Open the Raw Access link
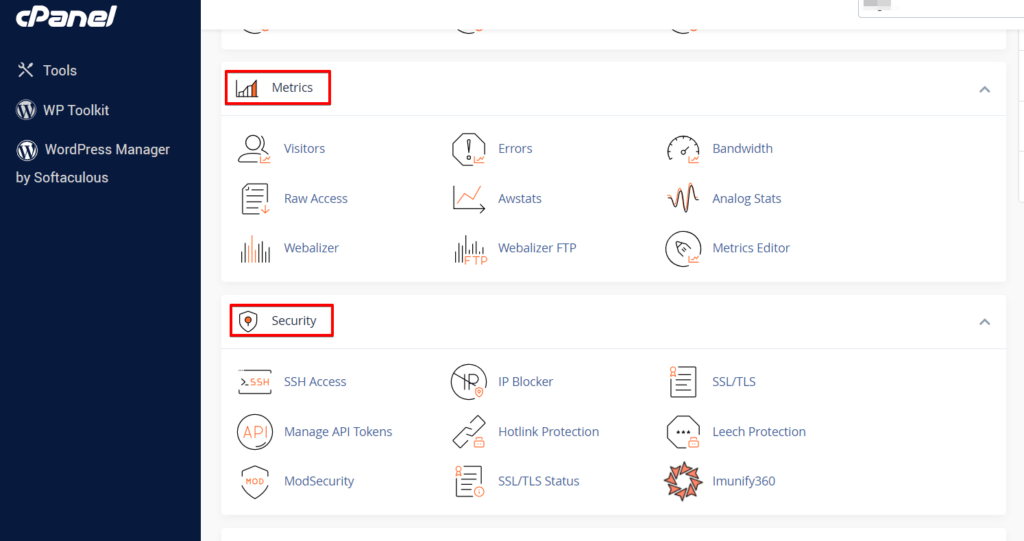 point(315,199)
